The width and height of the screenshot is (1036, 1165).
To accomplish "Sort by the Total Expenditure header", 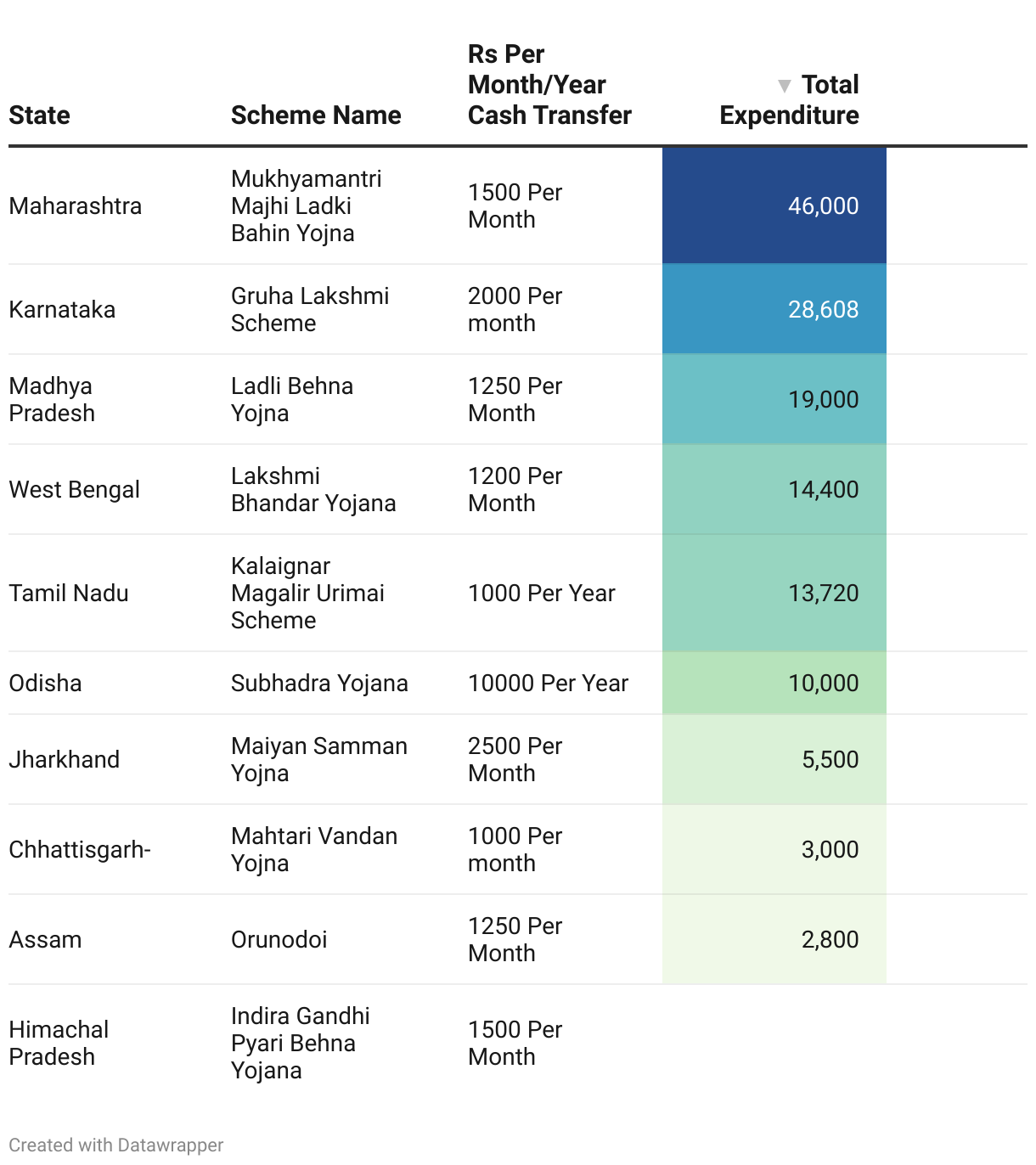I will click(790, 100).
